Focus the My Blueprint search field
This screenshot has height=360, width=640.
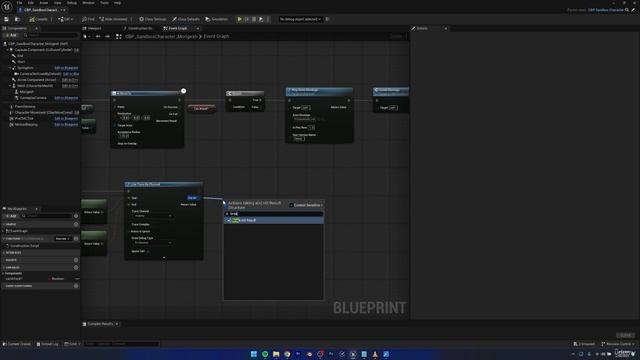47,216
